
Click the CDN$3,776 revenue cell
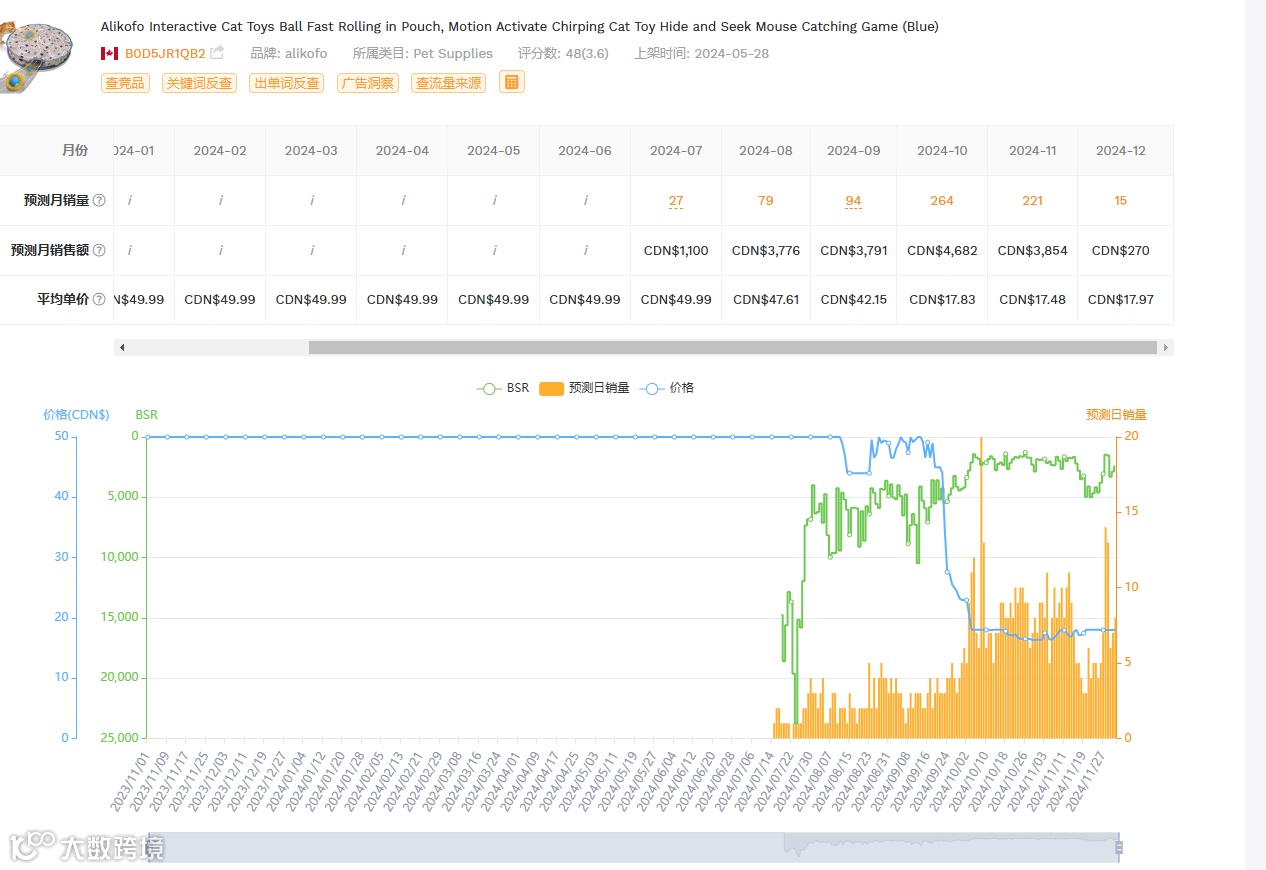(766, 250)
